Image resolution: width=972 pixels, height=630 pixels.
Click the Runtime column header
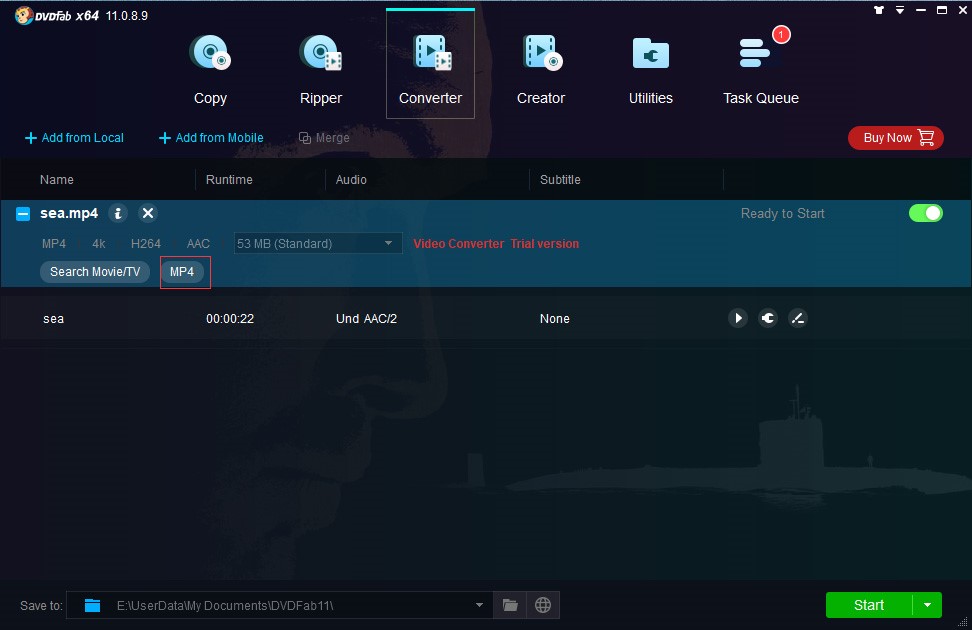tap(229, 180)
